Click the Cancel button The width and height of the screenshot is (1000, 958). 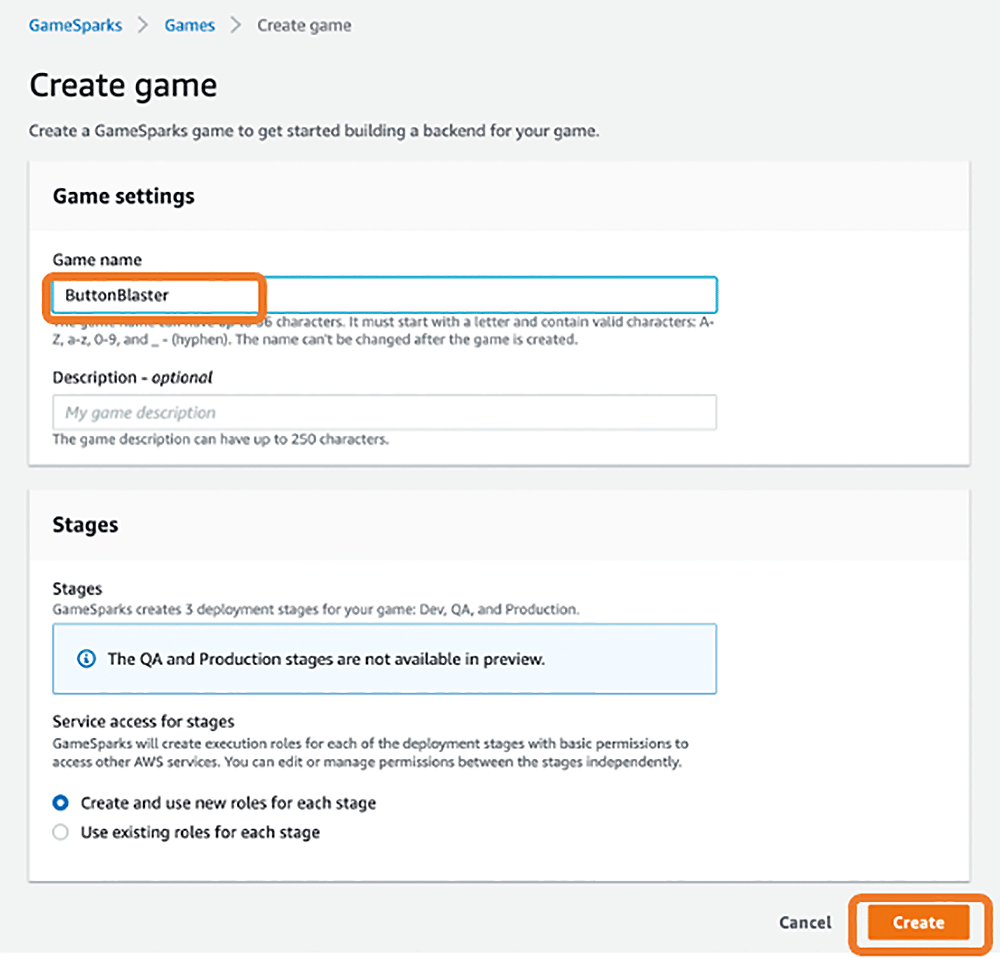(x=804, y=922)
